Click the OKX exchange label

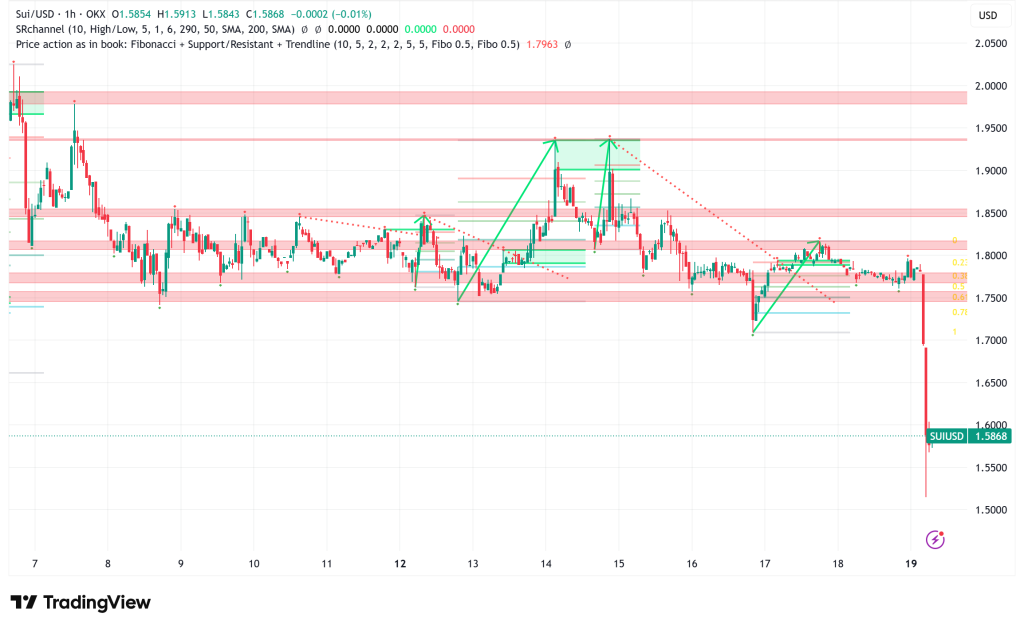tap(93, 15)
